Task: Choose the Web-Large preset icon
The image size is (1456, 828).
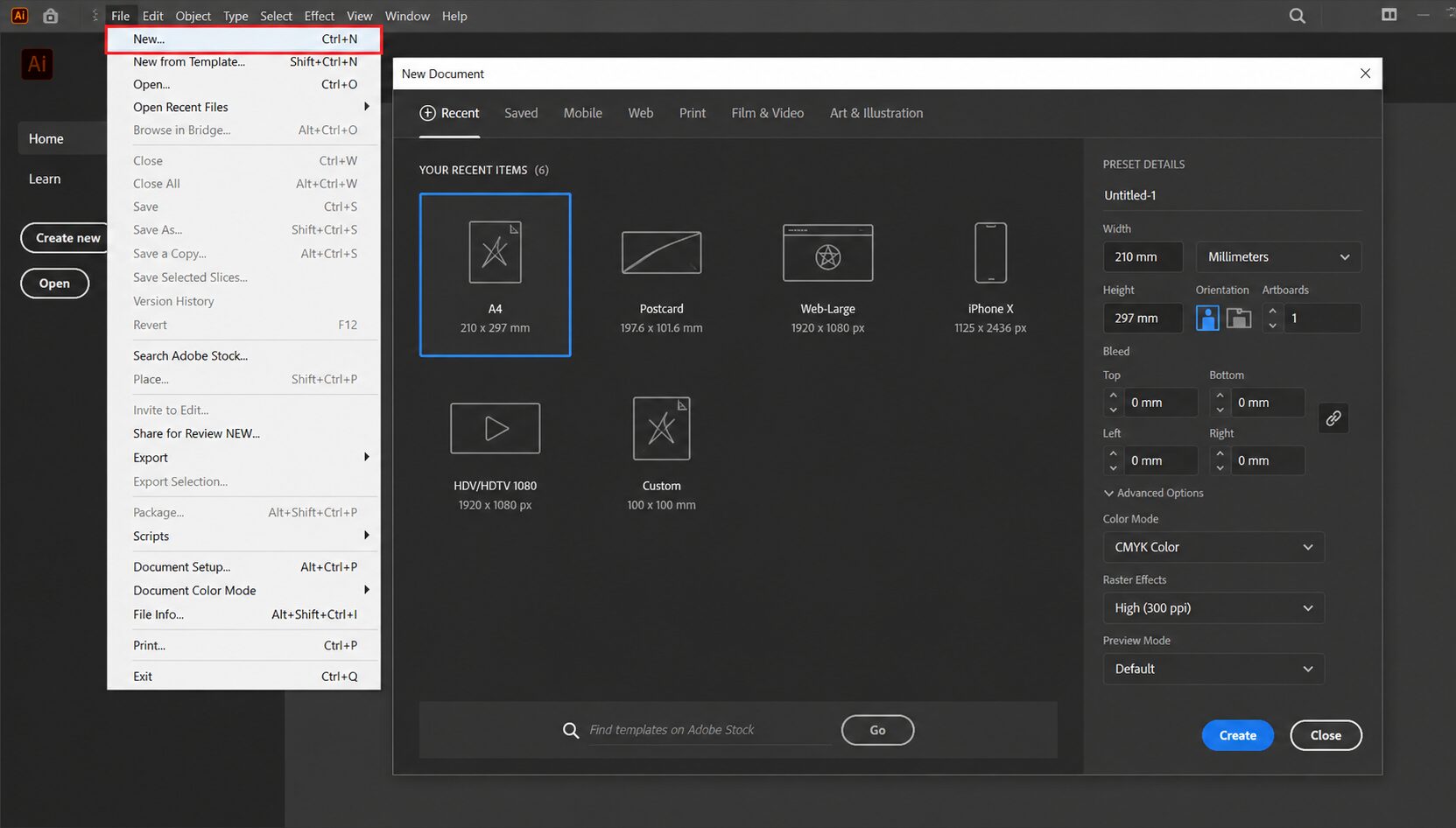Action: (827, 253)
